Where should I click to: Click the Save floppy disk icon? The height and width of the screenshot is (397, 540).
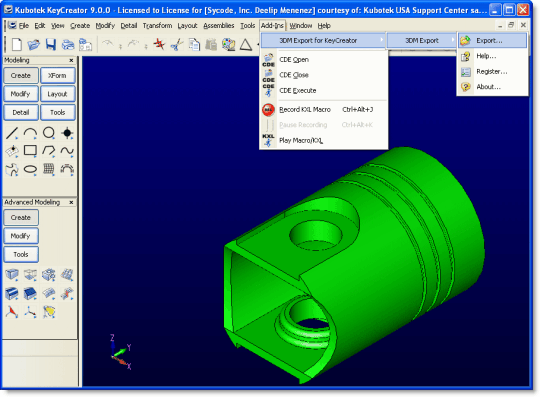click(51, 45)
